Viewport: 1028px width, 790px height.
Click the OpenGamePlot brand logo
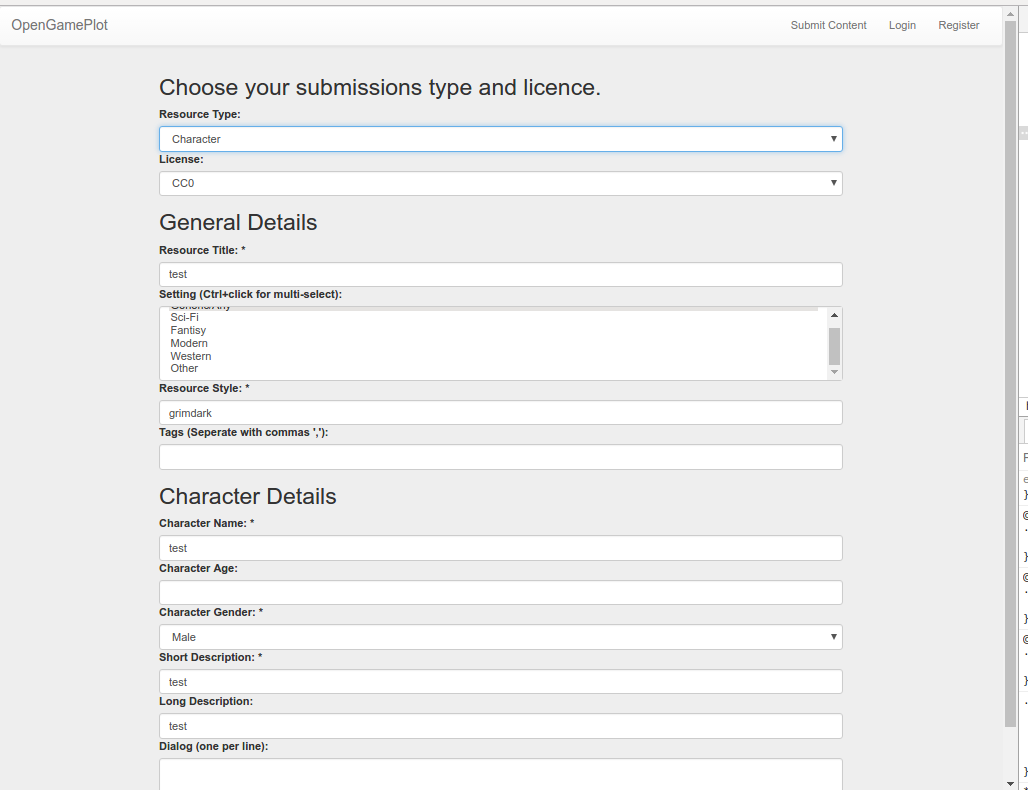tap(60, 25)
